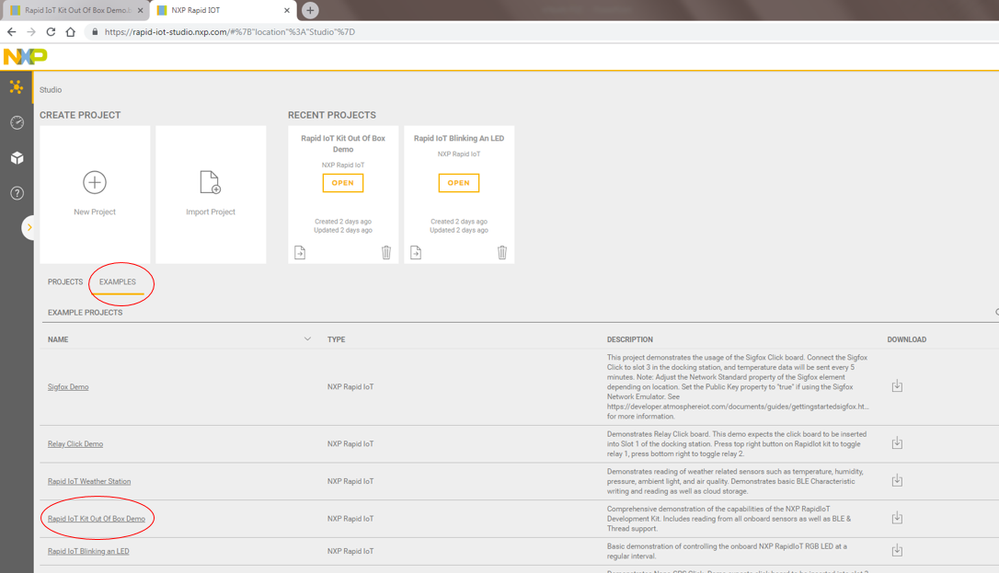
Task: Open the Relay Click Demo example
Action: [75, 444]
